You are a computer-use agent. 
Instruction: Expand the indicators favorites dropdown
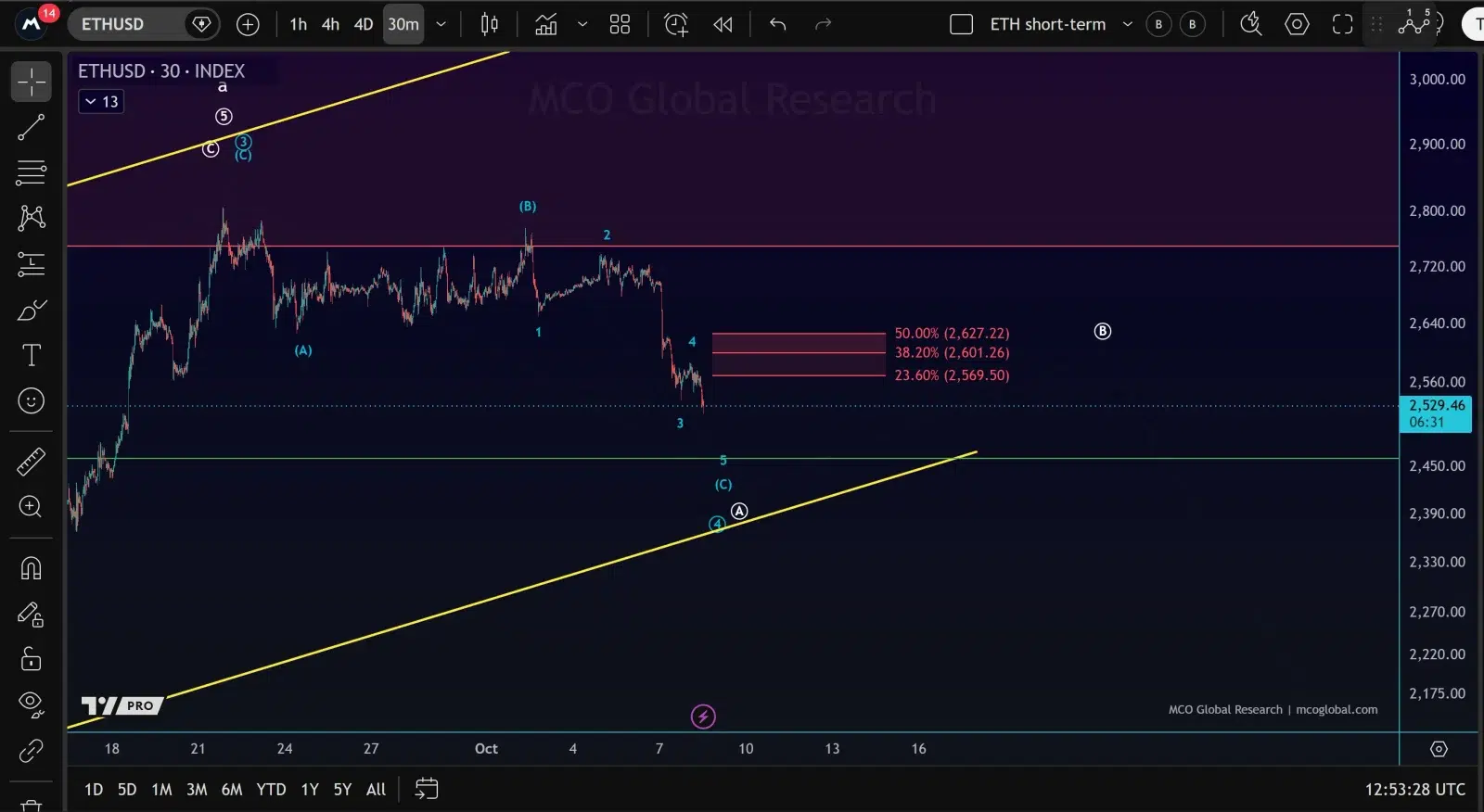[582, 24]
